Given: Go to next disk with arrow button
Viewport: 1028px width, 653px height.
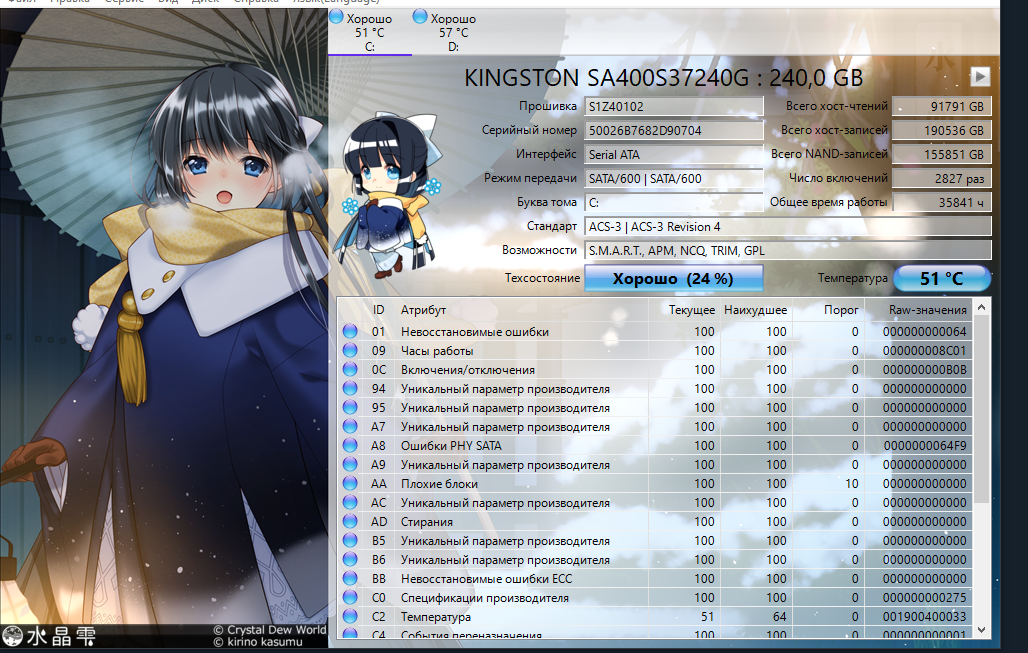Looking at the screenshot, I should (x=980, y=76).
